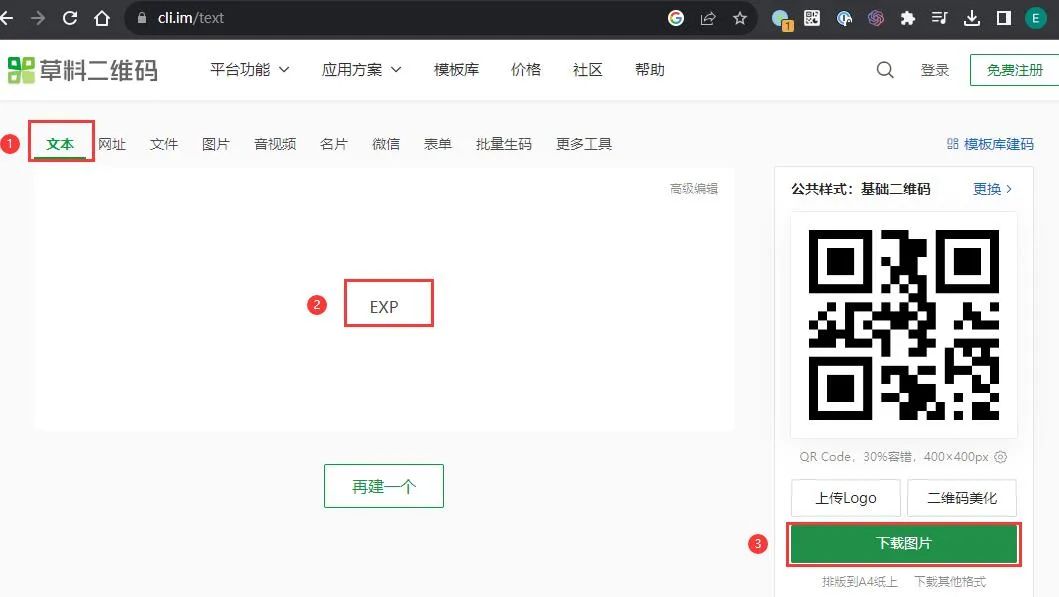
Task: Expand the 应用方案 dropdown menu
Action: coord(361,70)
